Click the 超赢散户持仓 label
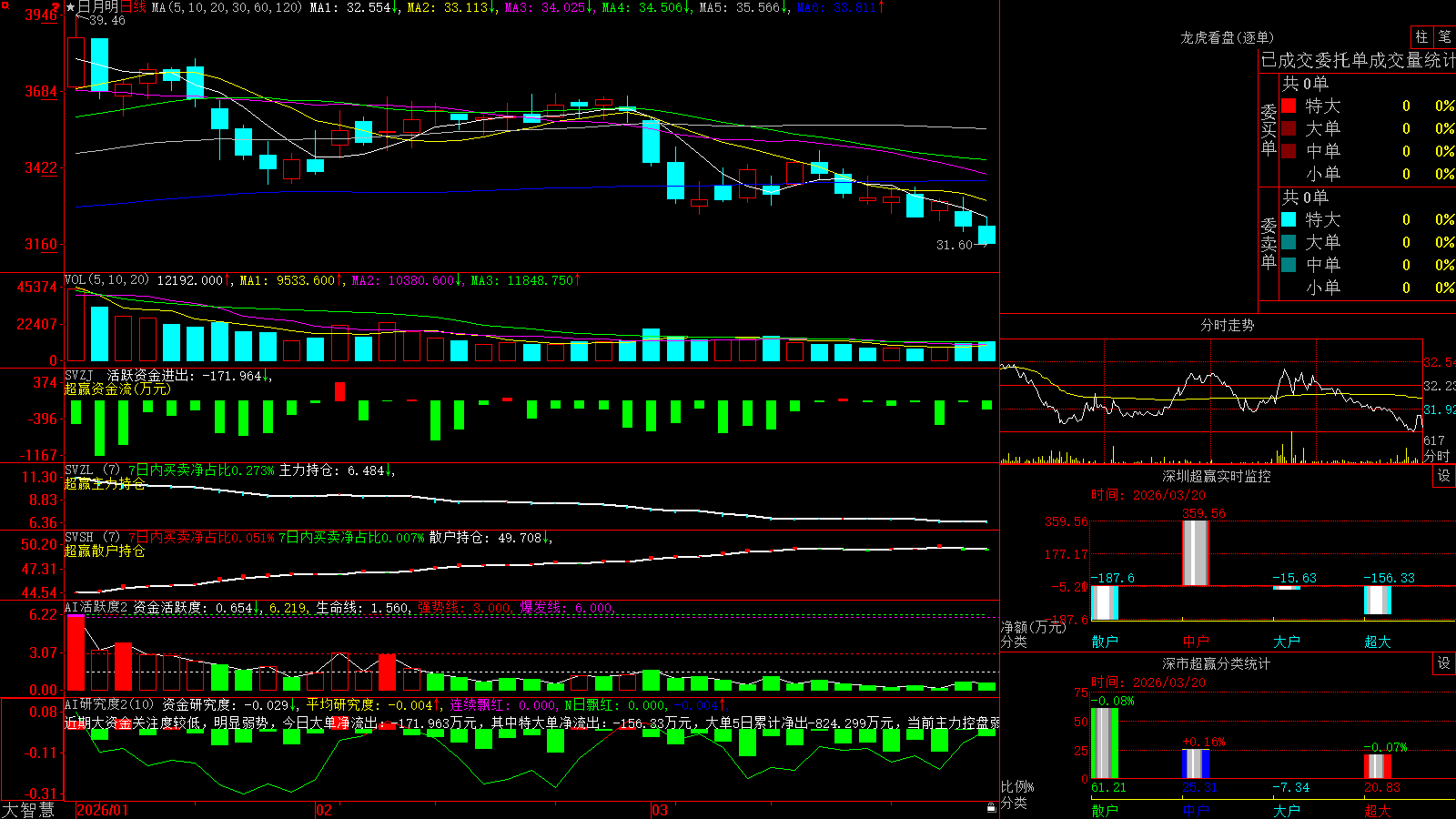This screenshot has width=1456, height=819. click(105, 551)
